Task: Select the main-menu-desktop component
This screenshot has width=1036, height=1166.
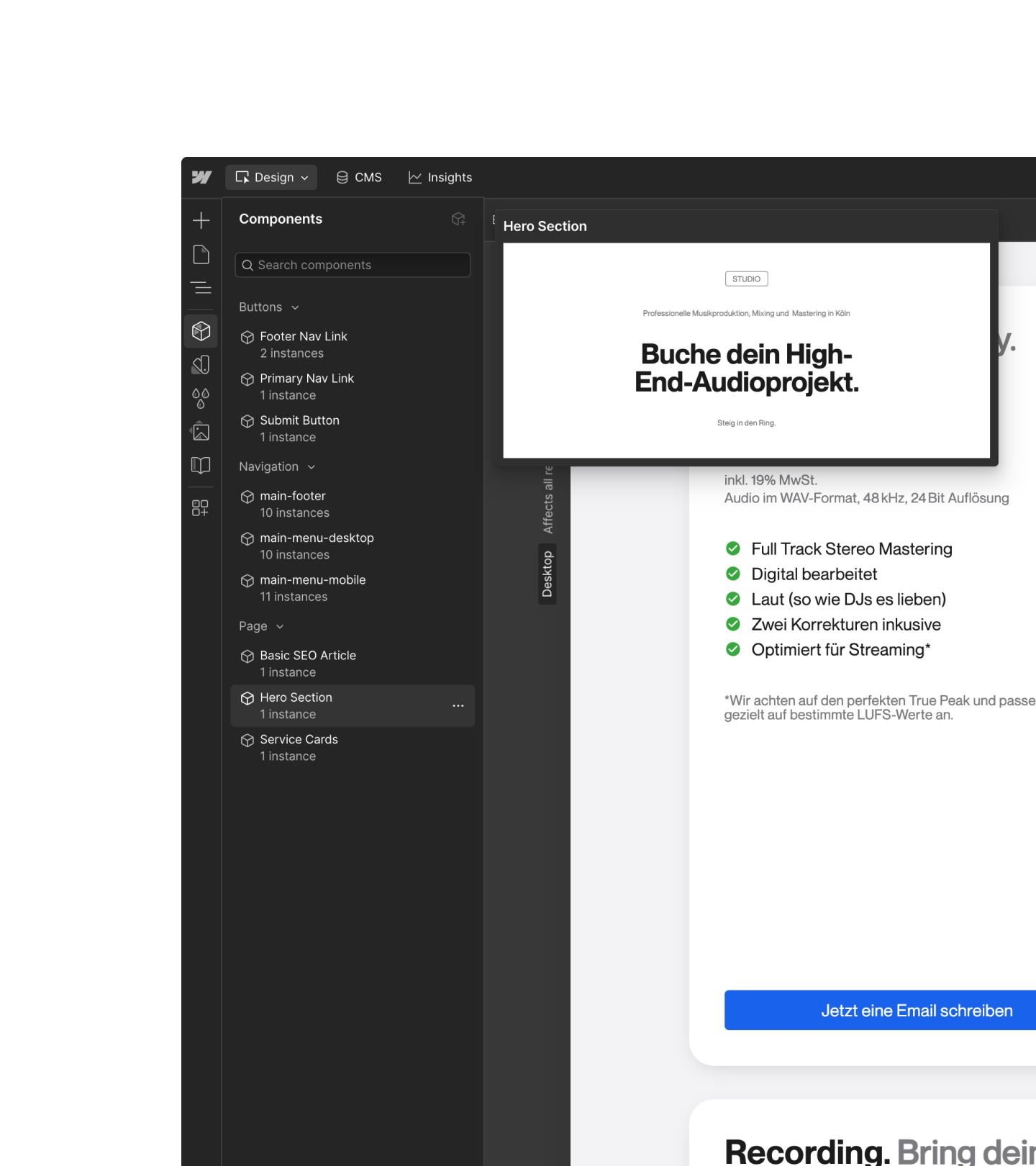Action: 353,546
